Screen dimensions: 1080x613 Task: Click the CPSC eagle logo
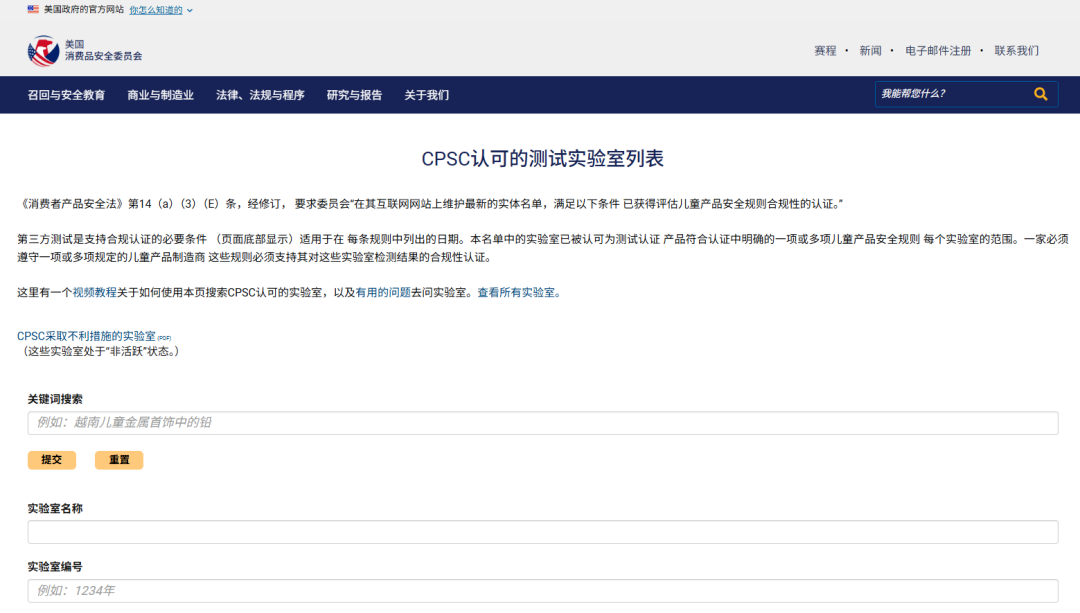(43, 50)
